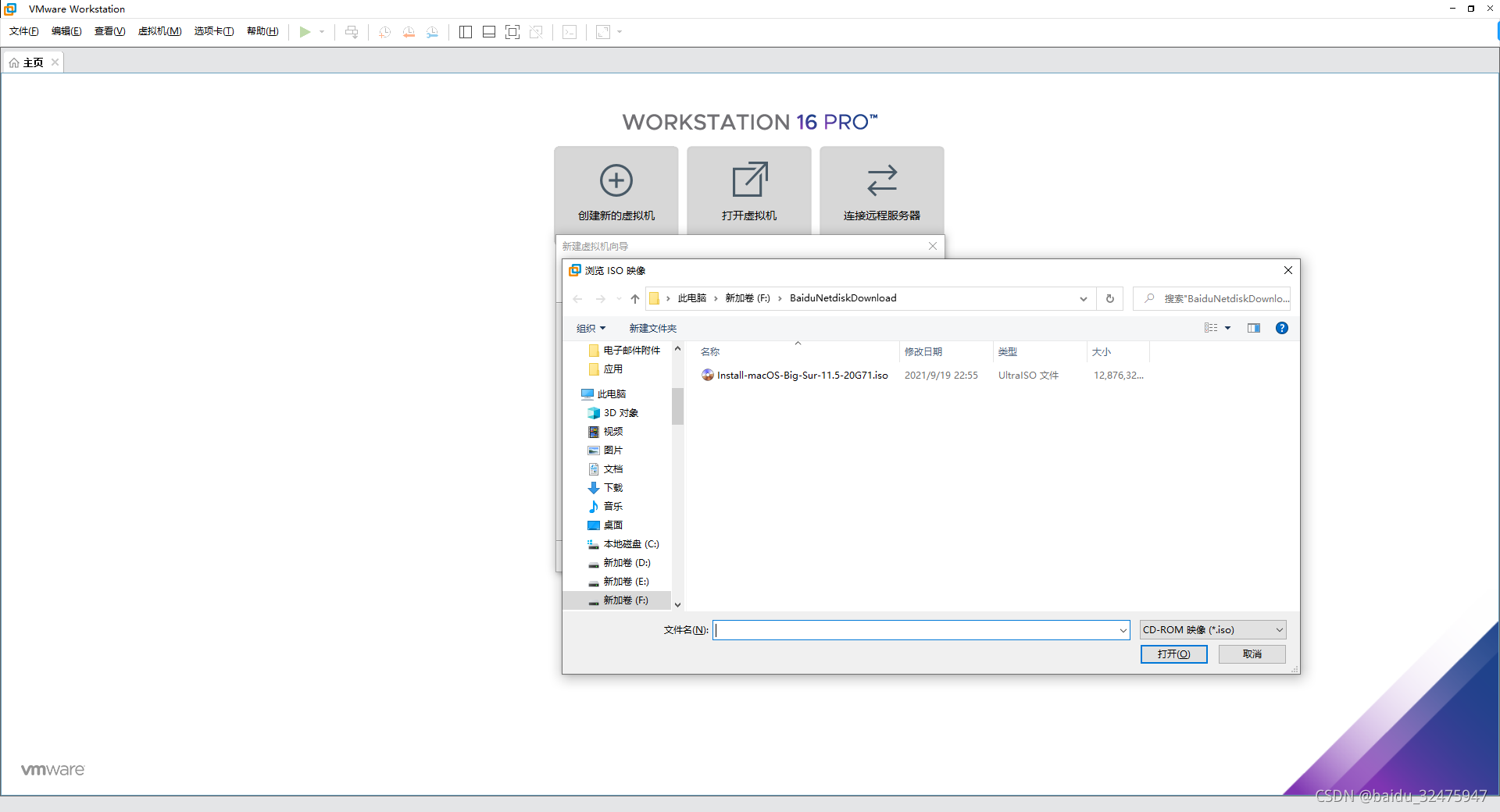The height and width of the screenshot is (812, 1500).
Task: Toggle the preview pane icon in file dialog
Action: pos(1253,328)
